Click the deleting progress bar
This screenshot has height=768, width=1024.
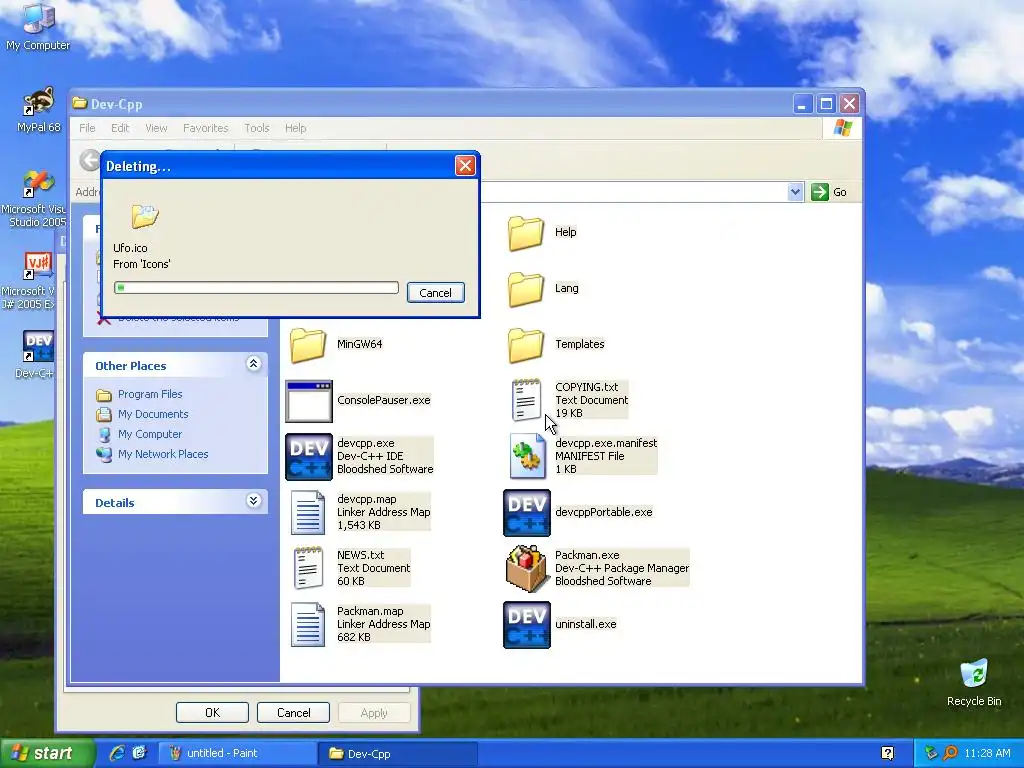point(256,287)
